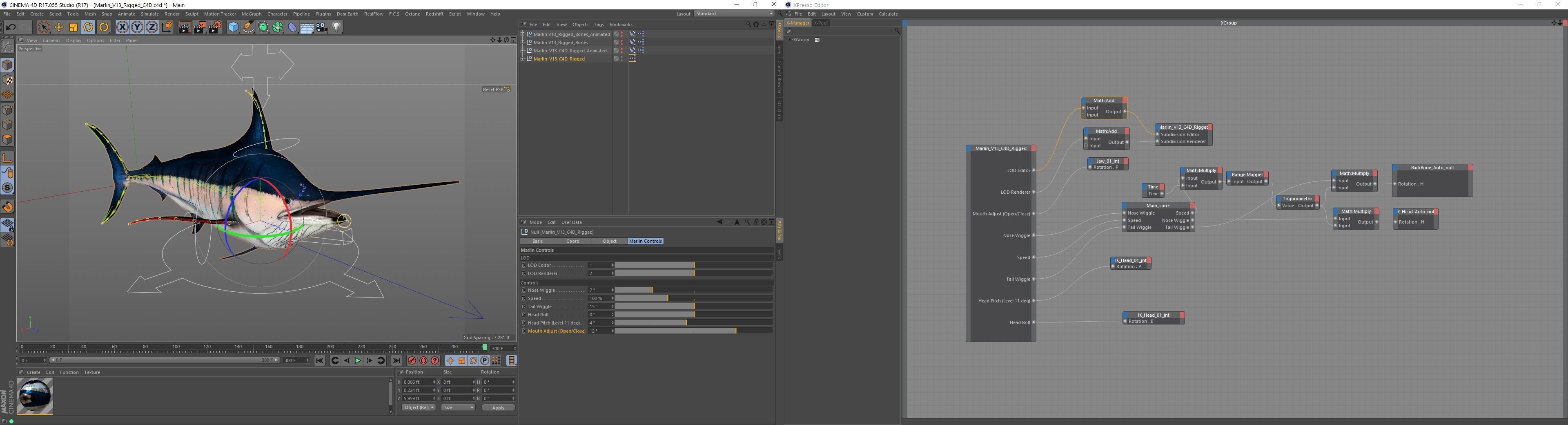The image size is (1568, 425).
Task: Adjust the Speed slider
Action: pyautogui.click(x=694, y=298)
